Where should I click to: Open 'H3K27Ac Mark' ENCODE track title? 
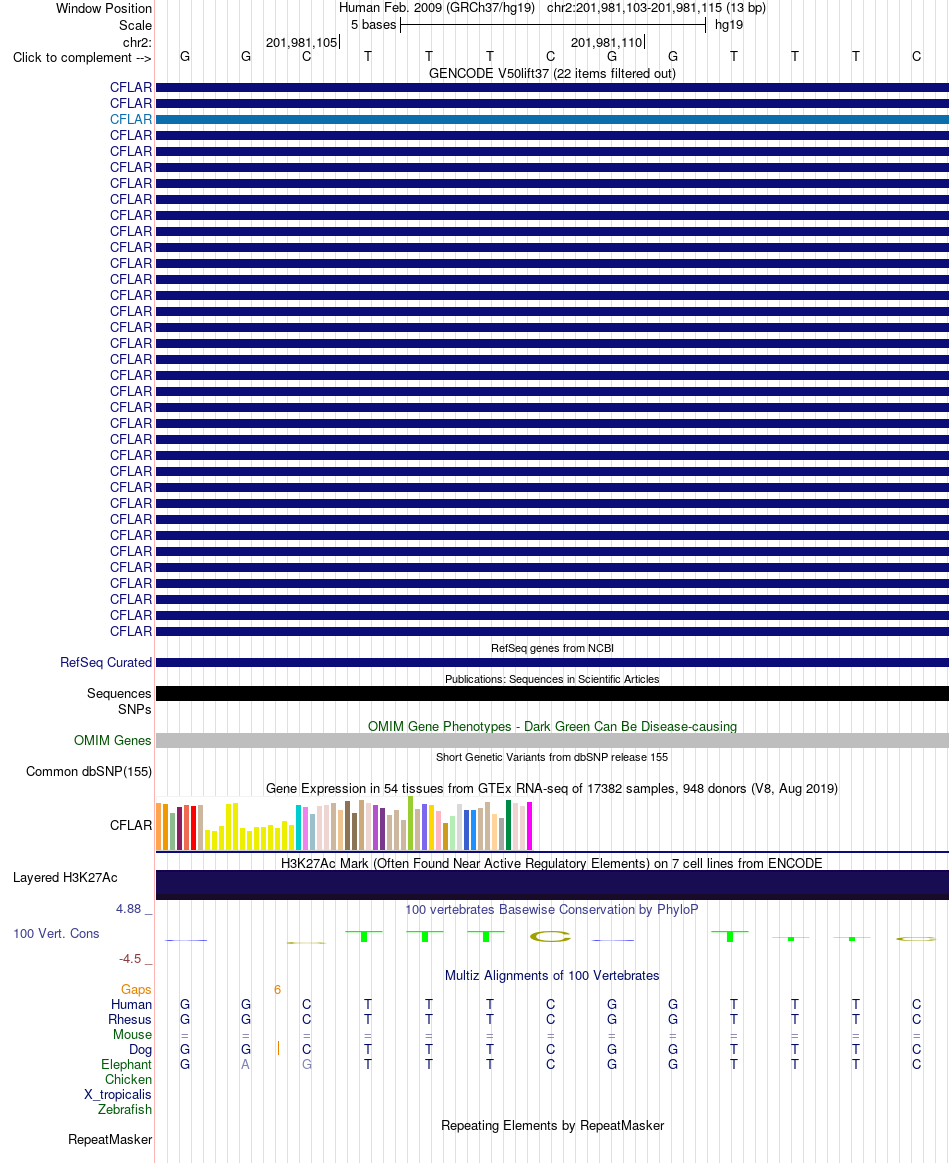click(x=552, y=863)
